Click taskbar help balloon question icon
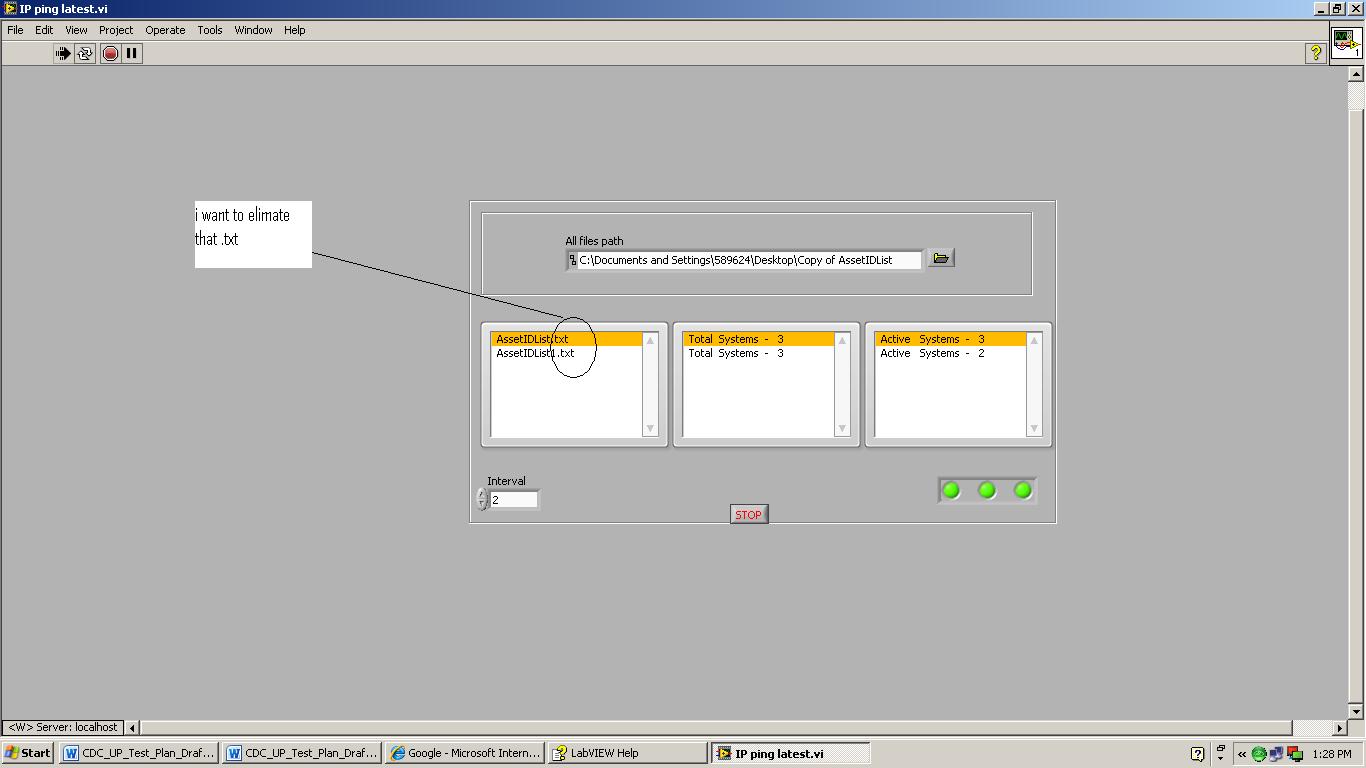Image resolution: width=1366 pixels, height=768 pixels. (1197, 754)
